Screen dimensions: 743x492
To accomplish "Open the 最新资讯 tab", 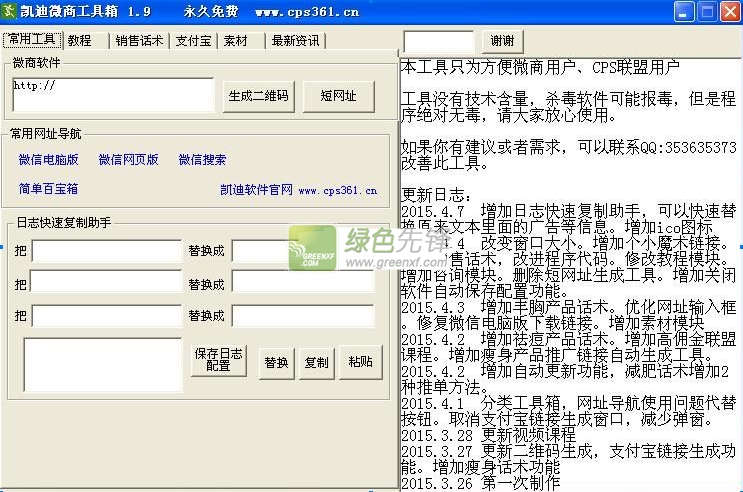I will (296, 41).
